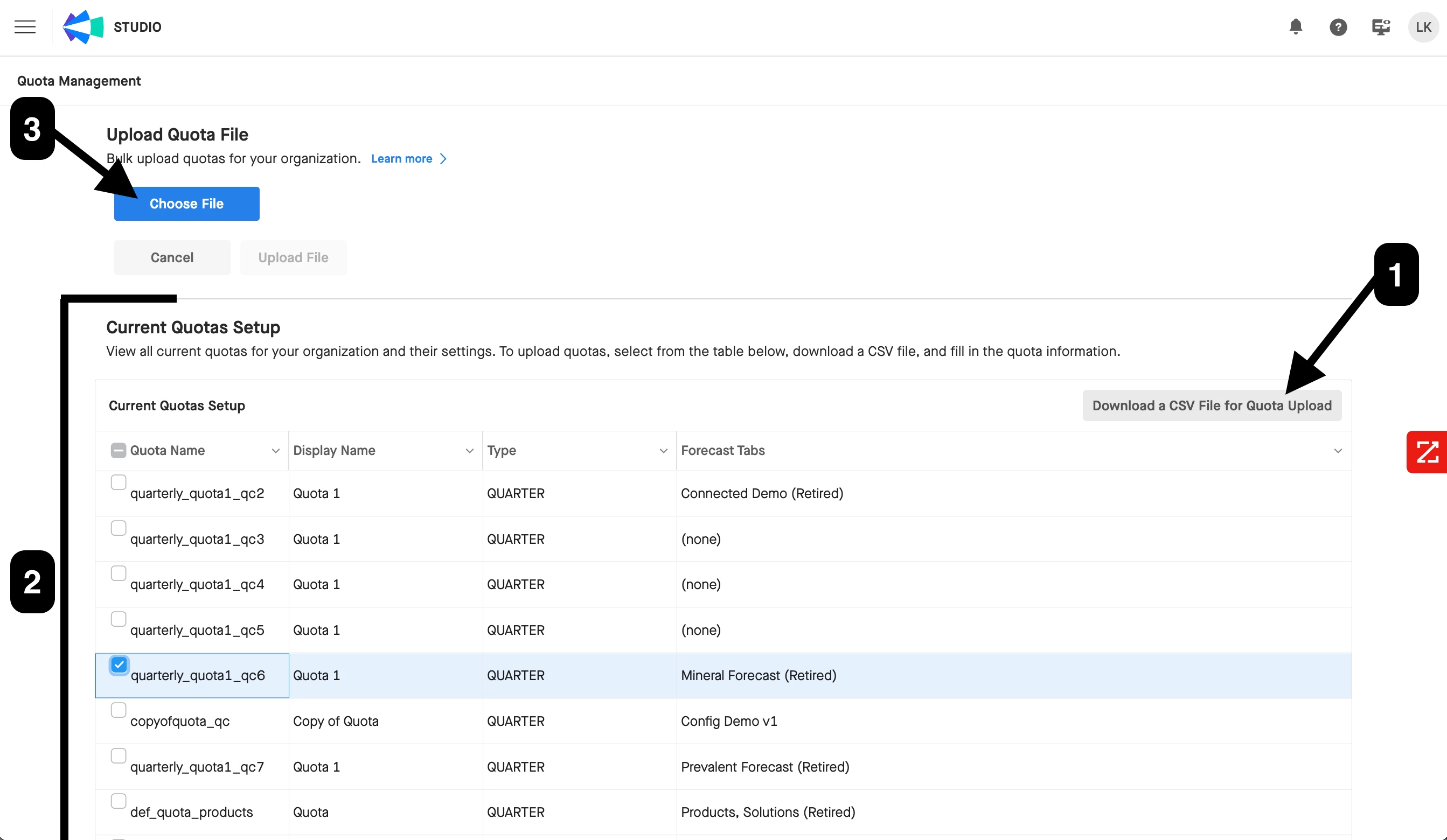
Task: Open the notifications bell
Action: [1296, 27]
